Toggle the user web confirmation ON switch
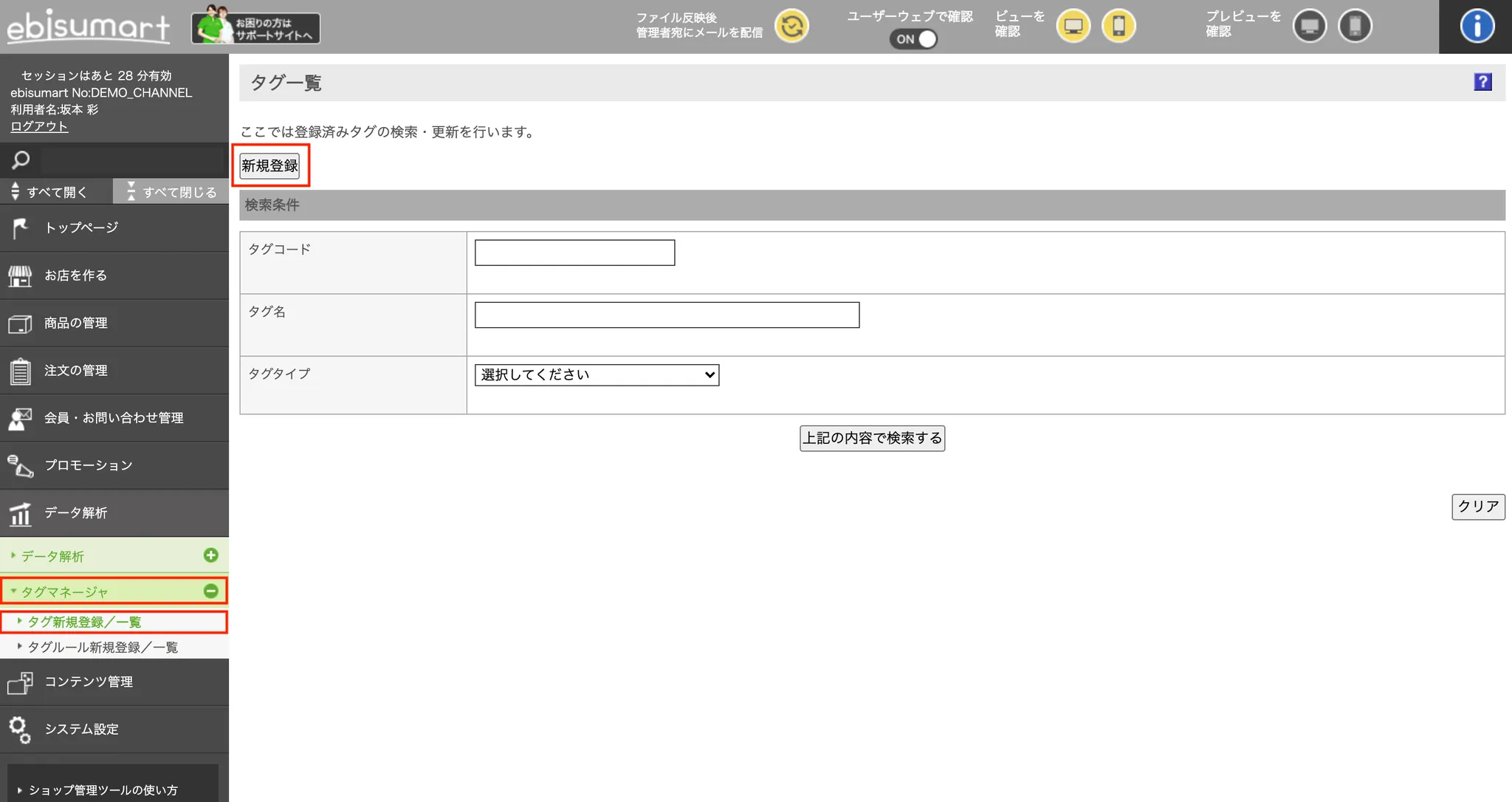The image size is (1512, 802). (914, 39)
